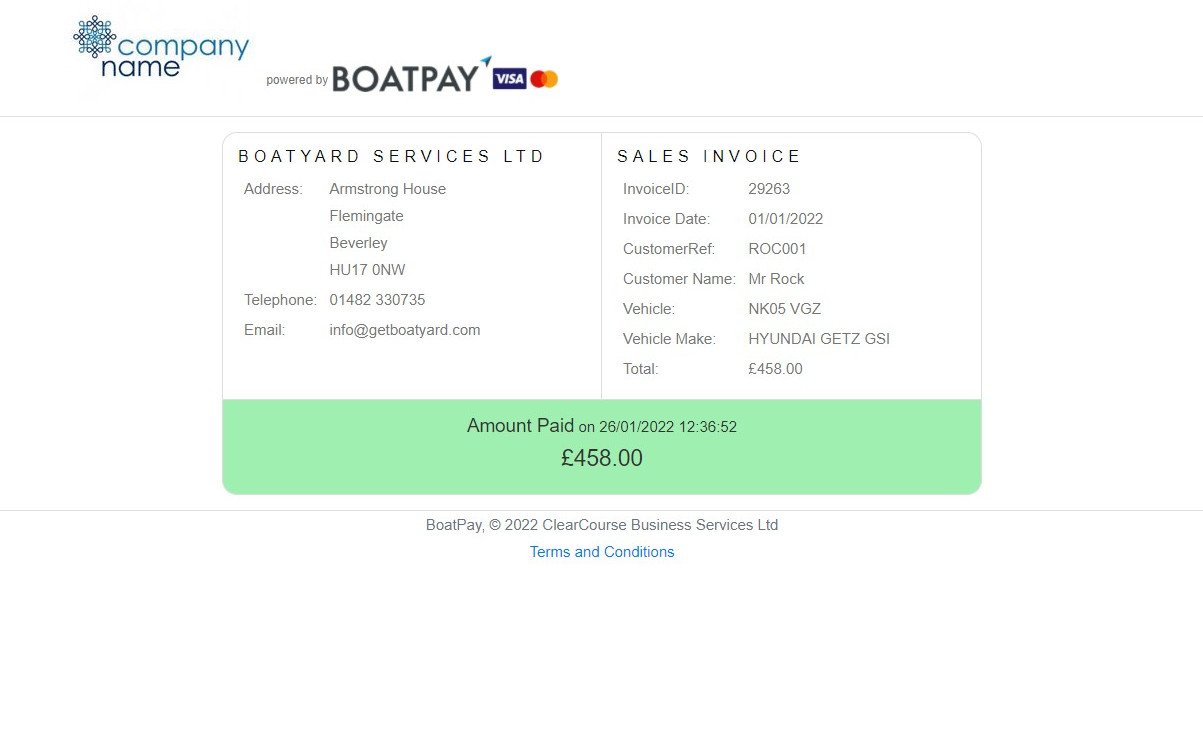Screen dimensions: 1203x737
Task: Click the invoice total £458.00 value
Action: pyautogui.click(x=775, y=369)
